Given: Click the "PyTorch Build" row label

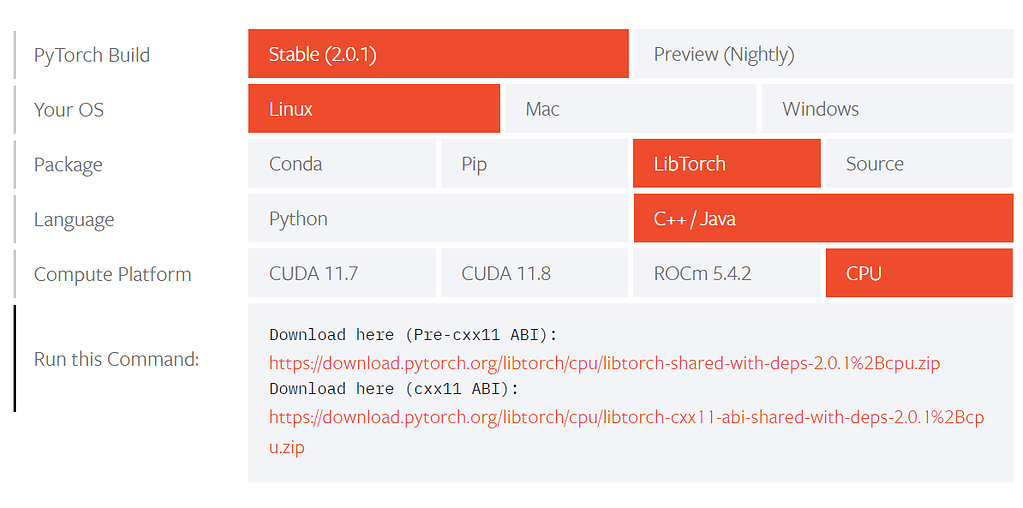Looking at the screenshot, I should click(x=92, y=55).
